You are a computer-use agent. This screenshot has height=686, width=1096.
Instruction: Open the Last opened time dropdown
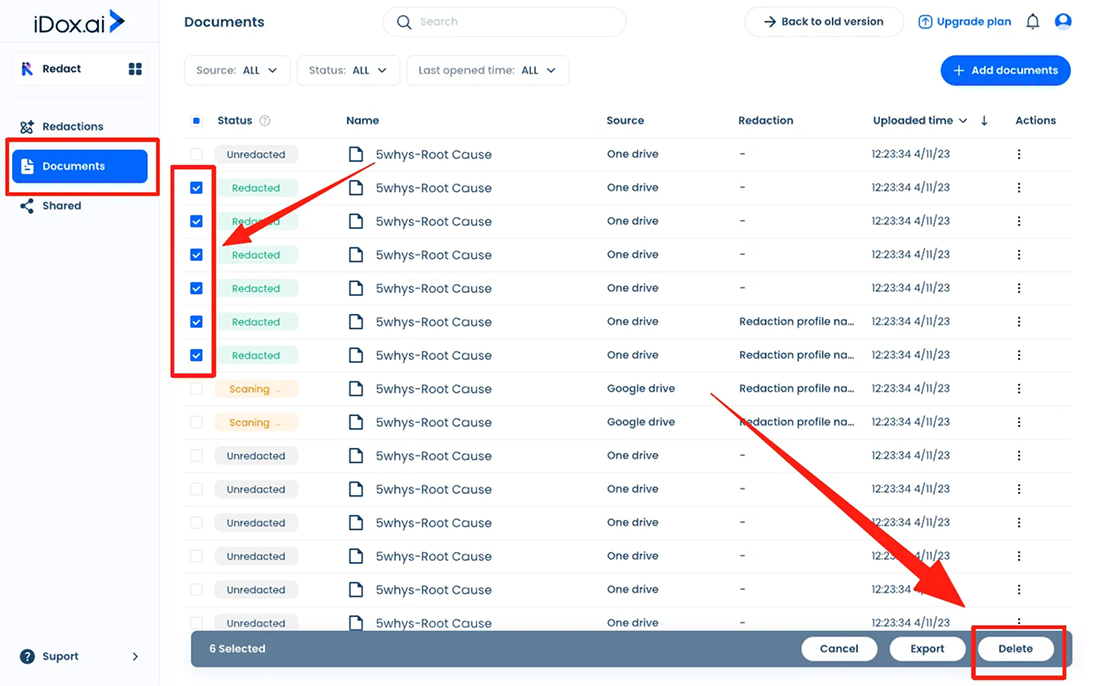pos(487,71)
